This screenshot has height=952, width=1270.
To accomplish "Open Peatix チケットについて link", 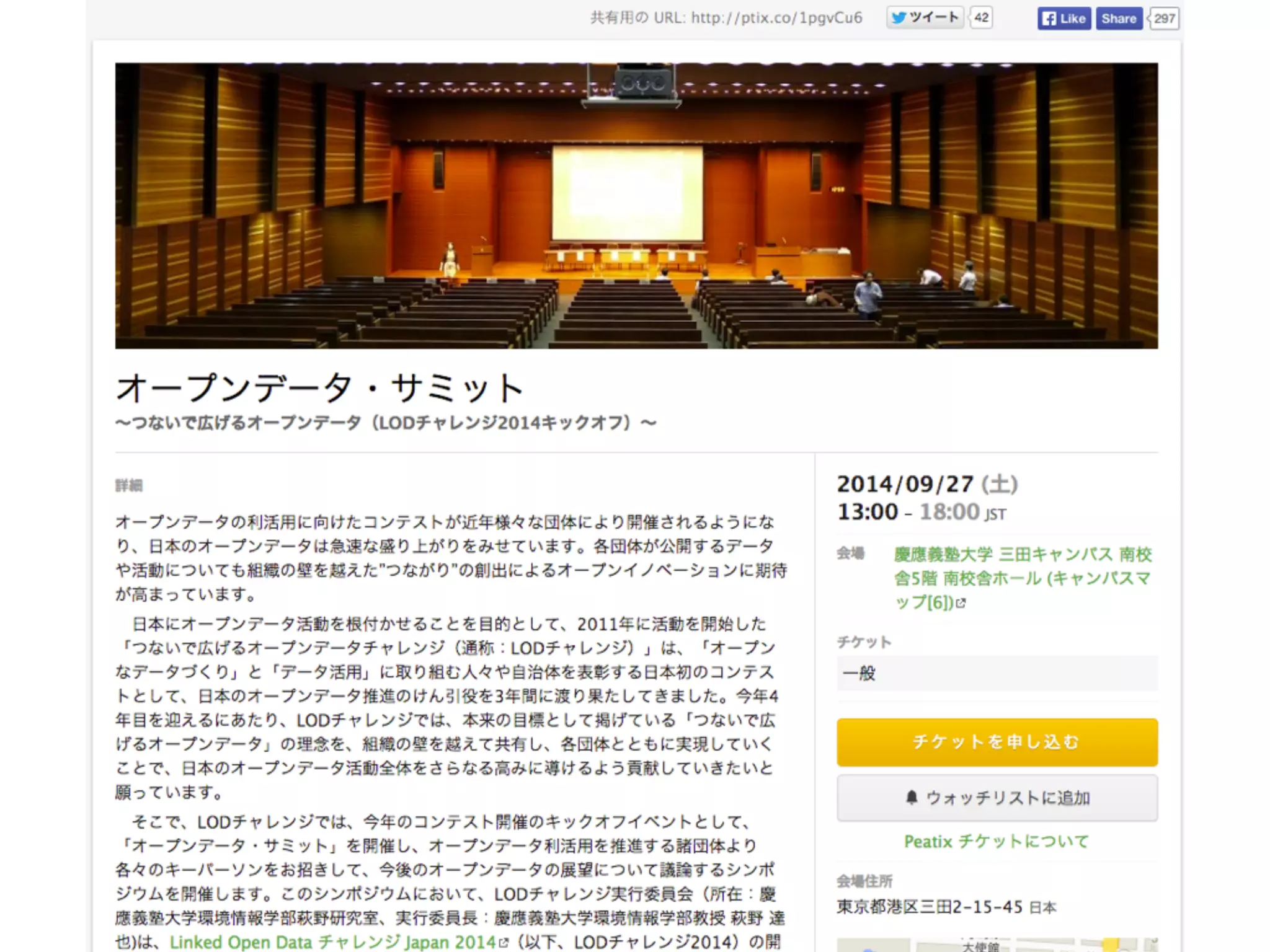I will (997, 842).
